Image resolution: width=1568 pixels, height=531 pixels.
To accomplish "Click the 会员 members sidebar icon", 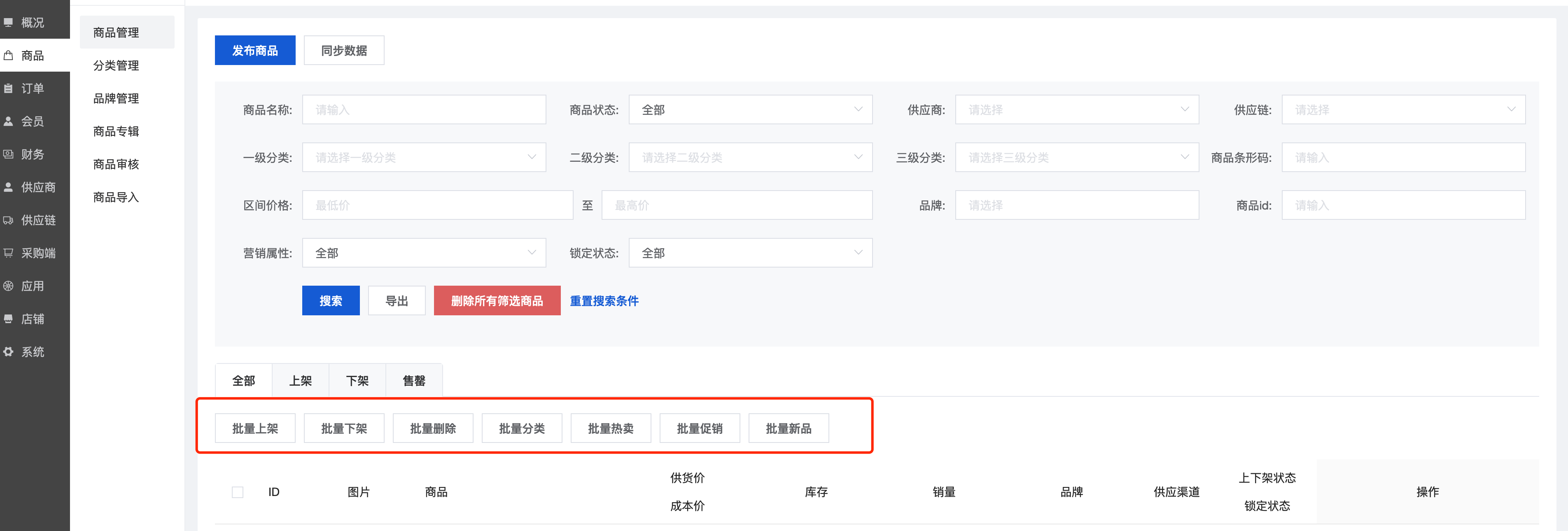I will pyautogui.click(x=9, y=121).
